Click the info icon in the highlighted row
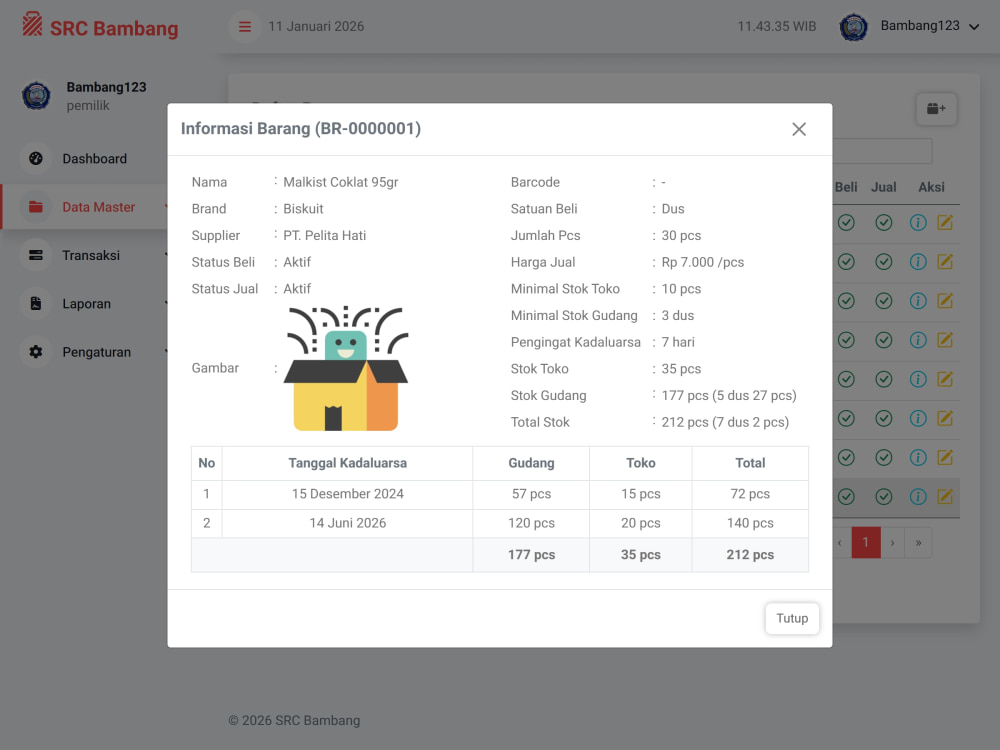The height and width of the screenshot is (750, 1000). pos(918,497)
